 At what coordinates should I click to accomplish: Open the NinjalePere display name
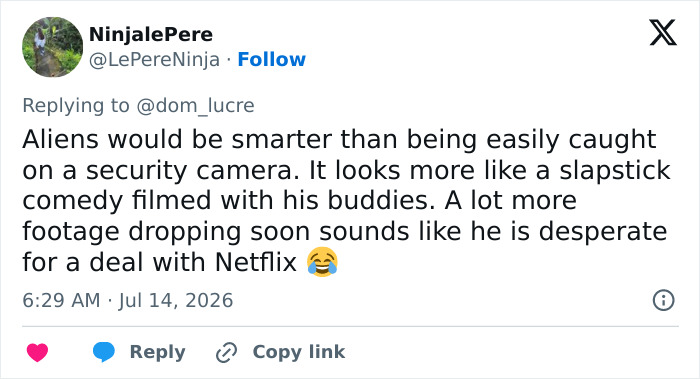tap(151, 34)
